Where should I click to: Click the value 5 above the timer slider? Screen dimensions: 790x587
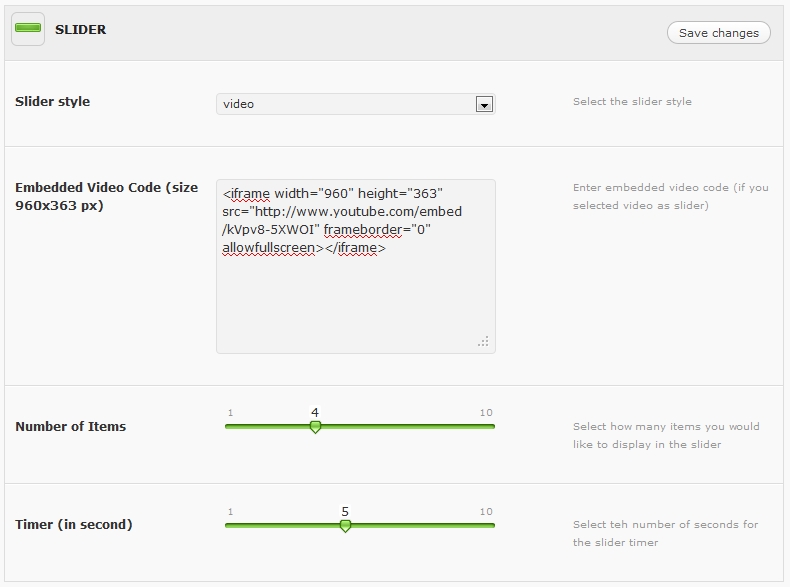point(345,511)
